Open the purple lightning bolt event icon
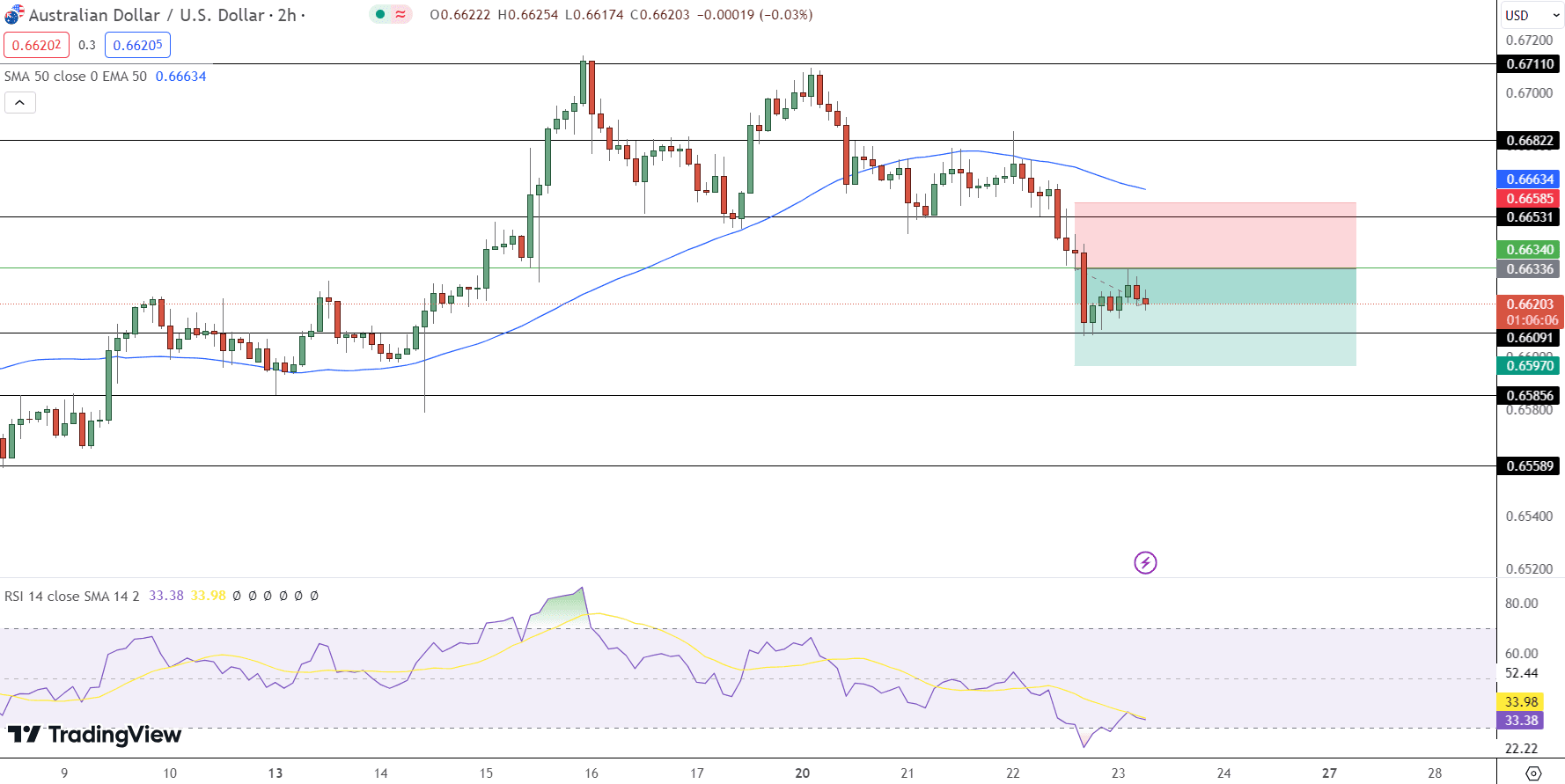 coord(1145,562)
